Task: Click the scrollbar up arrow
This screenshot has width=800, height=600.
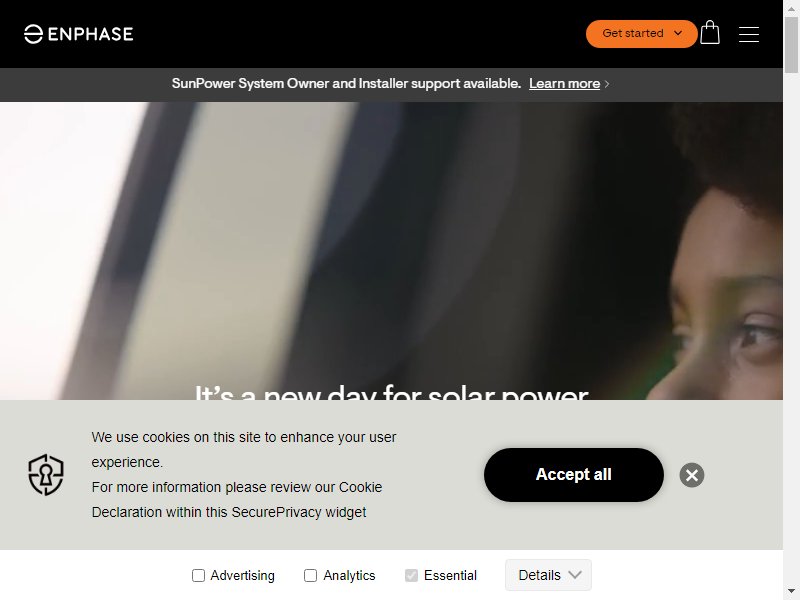Action: 791,7
